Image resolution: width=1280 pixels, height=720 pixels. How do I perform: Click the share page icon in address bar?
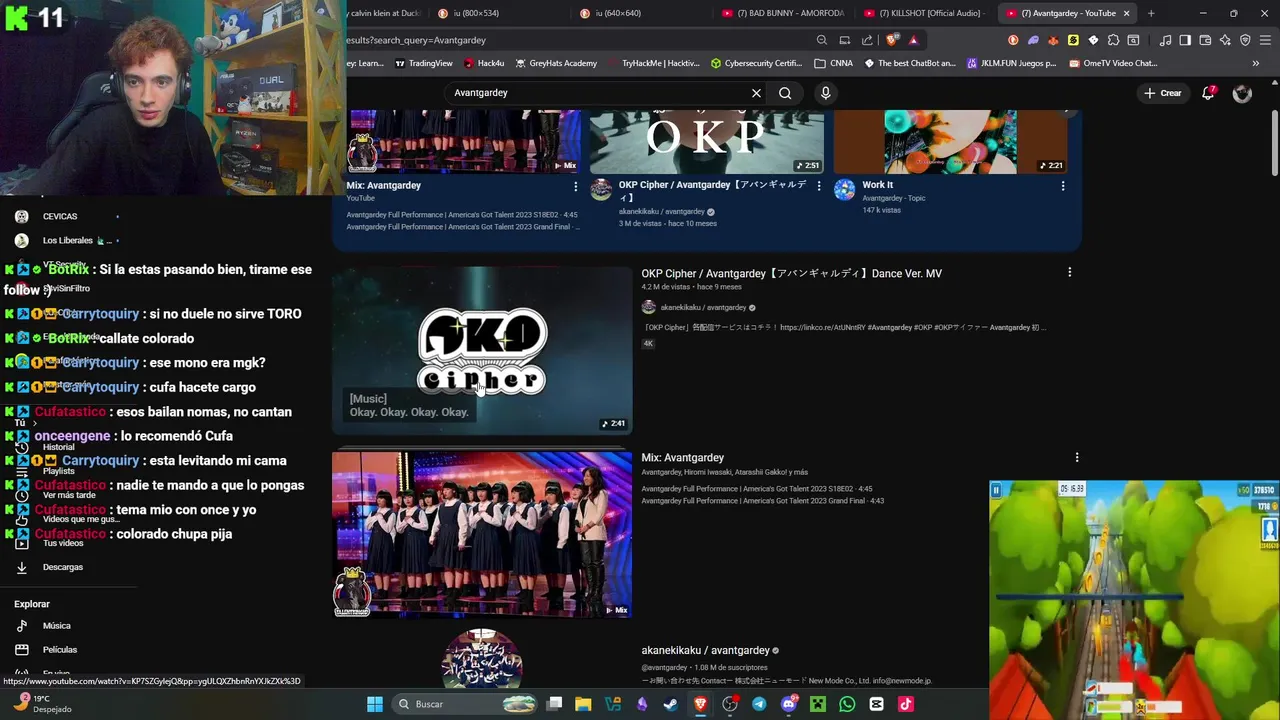tap(867, 40)
